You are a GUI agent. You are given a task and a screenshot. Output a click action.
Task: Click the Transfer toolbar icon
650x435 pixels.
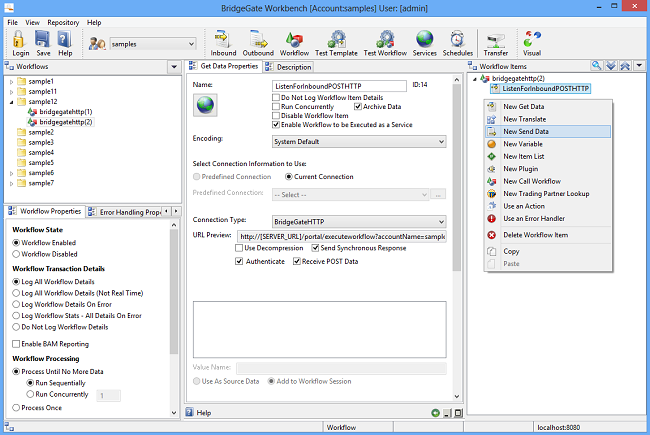coord(495,42)
